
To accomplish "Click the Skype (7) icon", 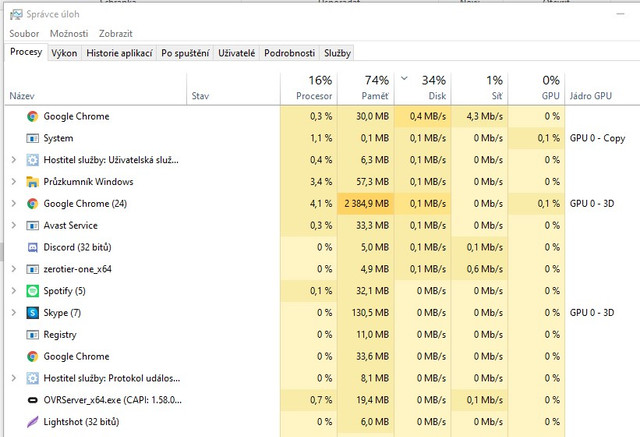I will click(32, 313).
